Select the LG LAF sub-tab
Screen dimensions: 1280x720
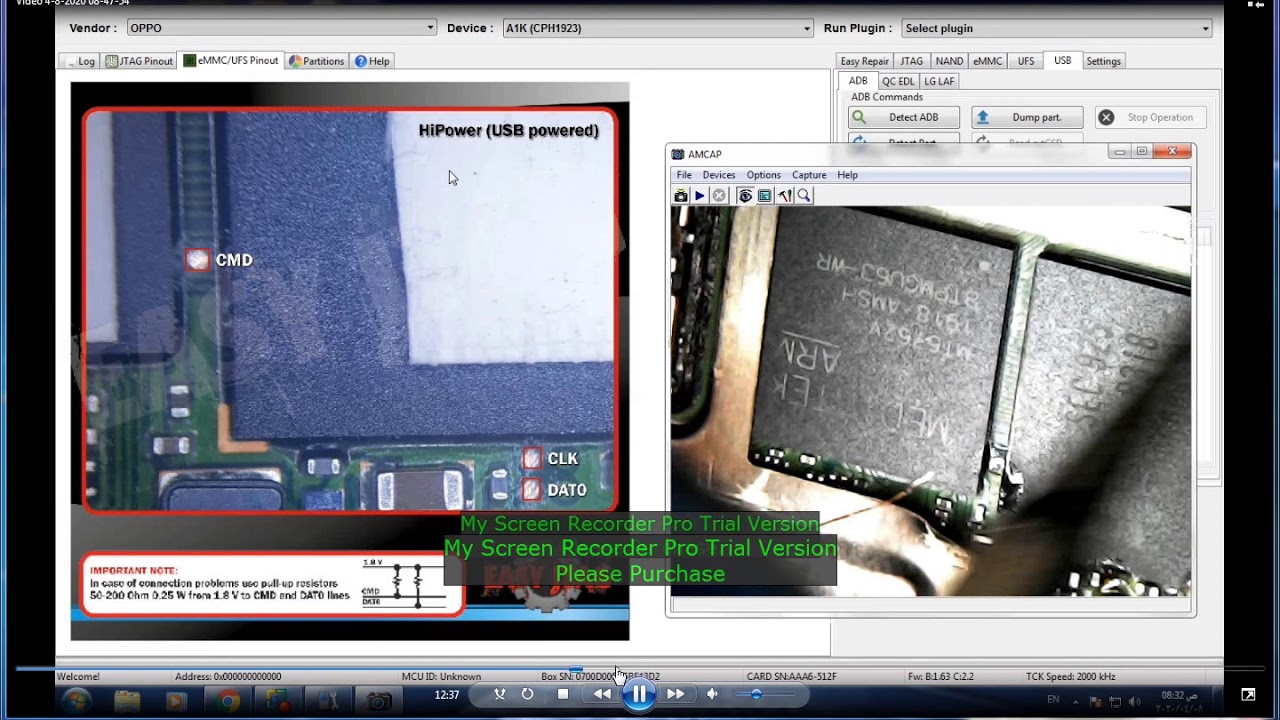click(x=939, y=81)
